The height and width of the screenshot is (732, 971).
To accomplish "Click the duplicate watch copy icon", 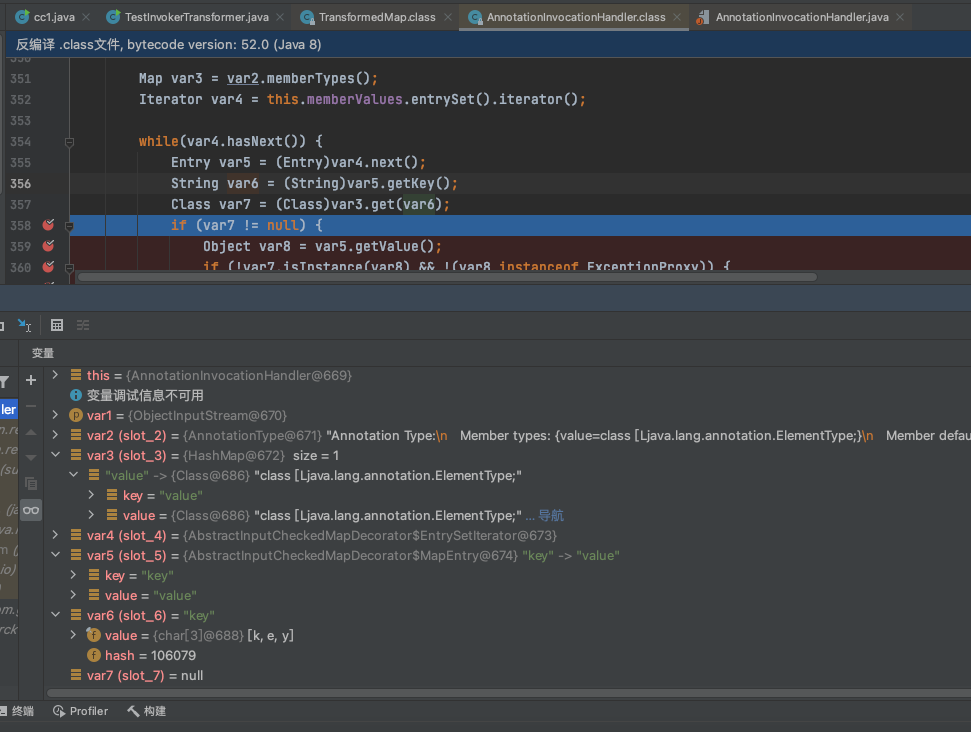I will coord(31,484).
